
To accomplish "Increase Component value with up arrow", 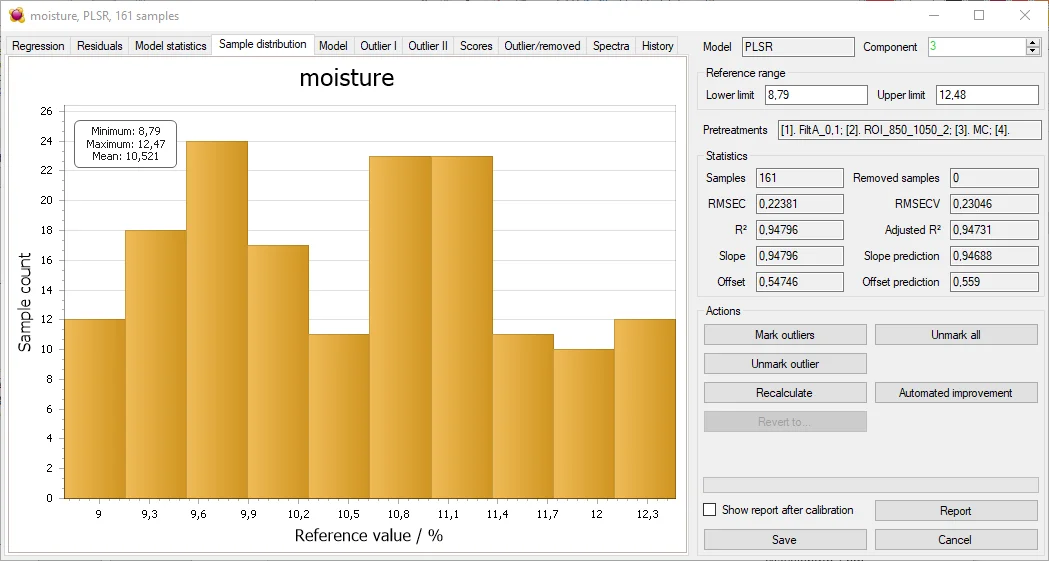I will click(1033, 43).
